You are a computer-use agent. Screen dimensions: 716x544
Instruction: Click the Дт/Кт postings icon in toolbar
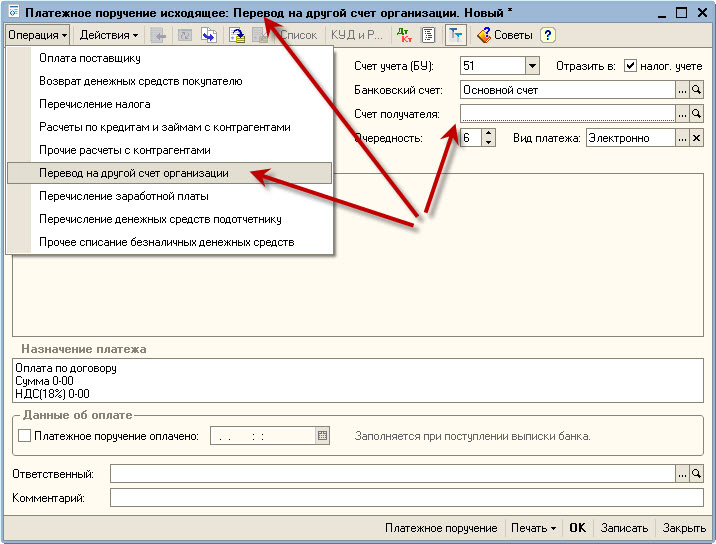point(404,35)
